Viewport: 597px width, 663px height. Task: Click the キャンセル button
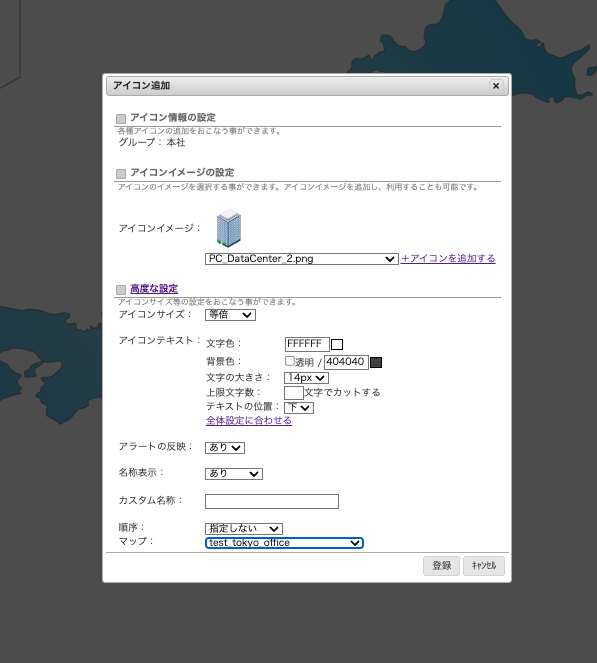pos(484,566)
